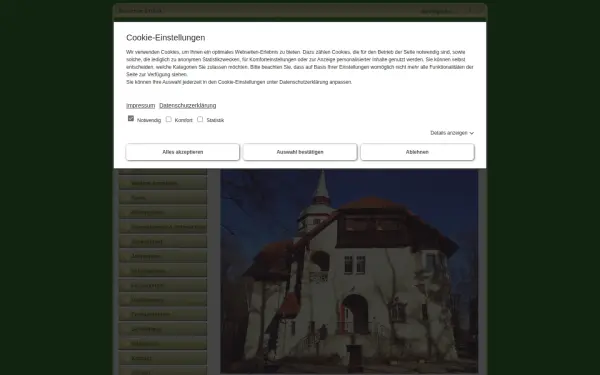Enable the Komfort cookies checkbox
The height and width of the screenshot is (375, 600).
[x=168, y=119]
